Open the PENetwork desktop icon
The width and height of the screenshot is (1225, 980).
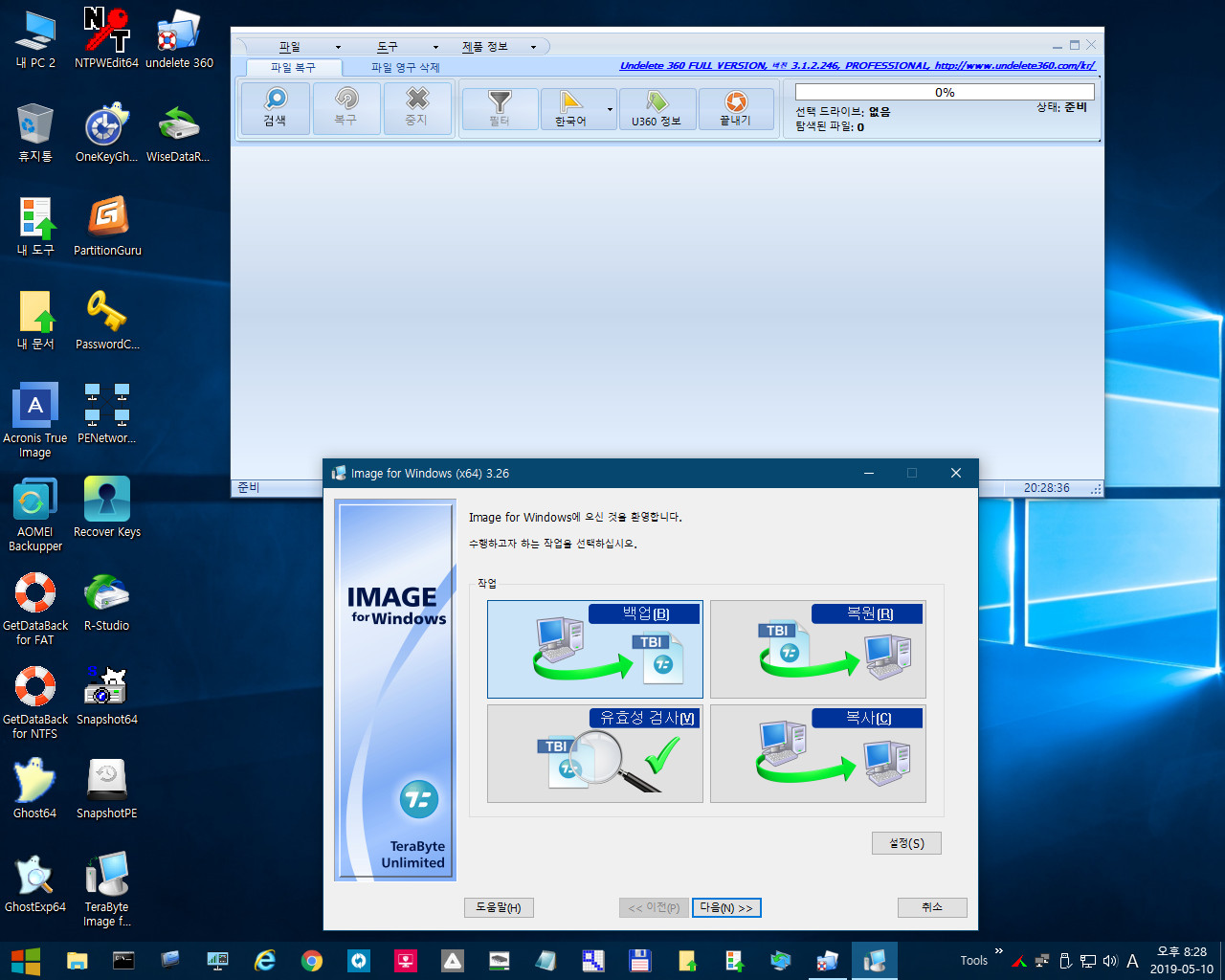tap(106, 413)
